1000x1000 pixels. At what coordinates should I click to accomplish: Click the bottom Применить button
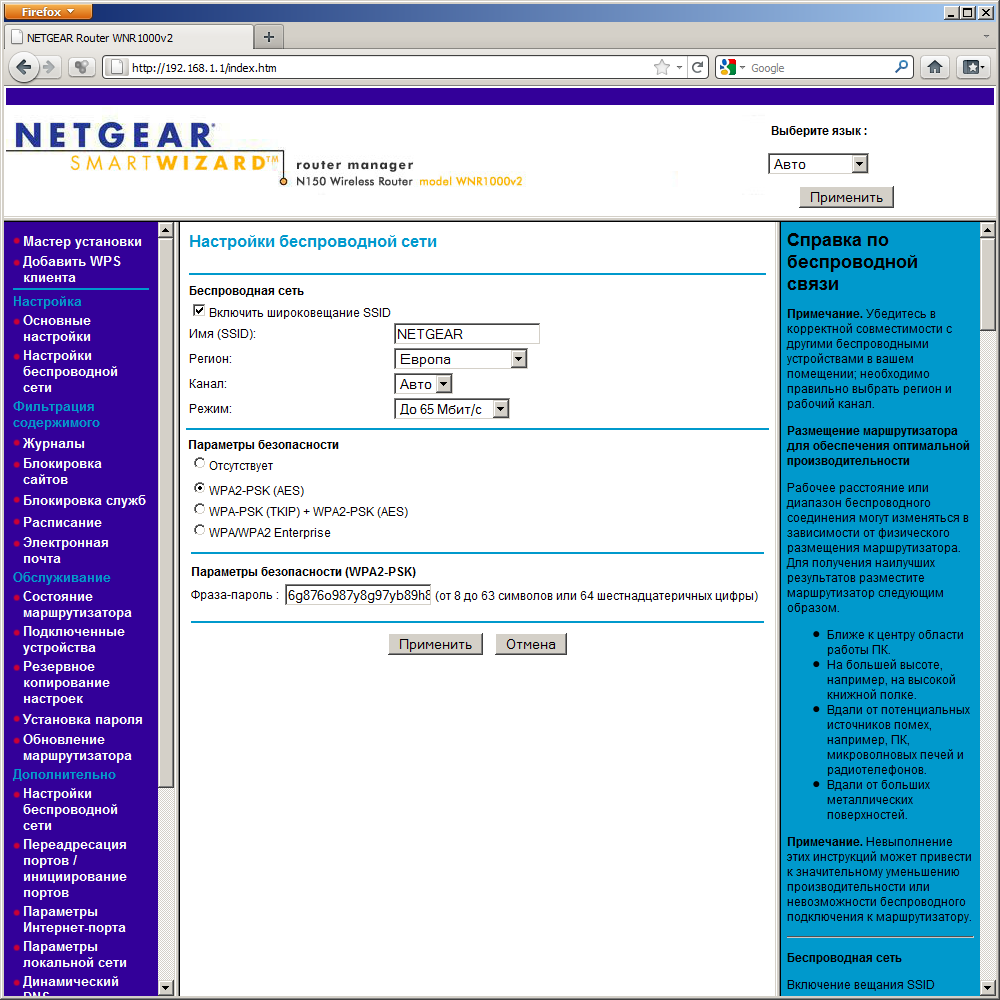pos(436,644)
